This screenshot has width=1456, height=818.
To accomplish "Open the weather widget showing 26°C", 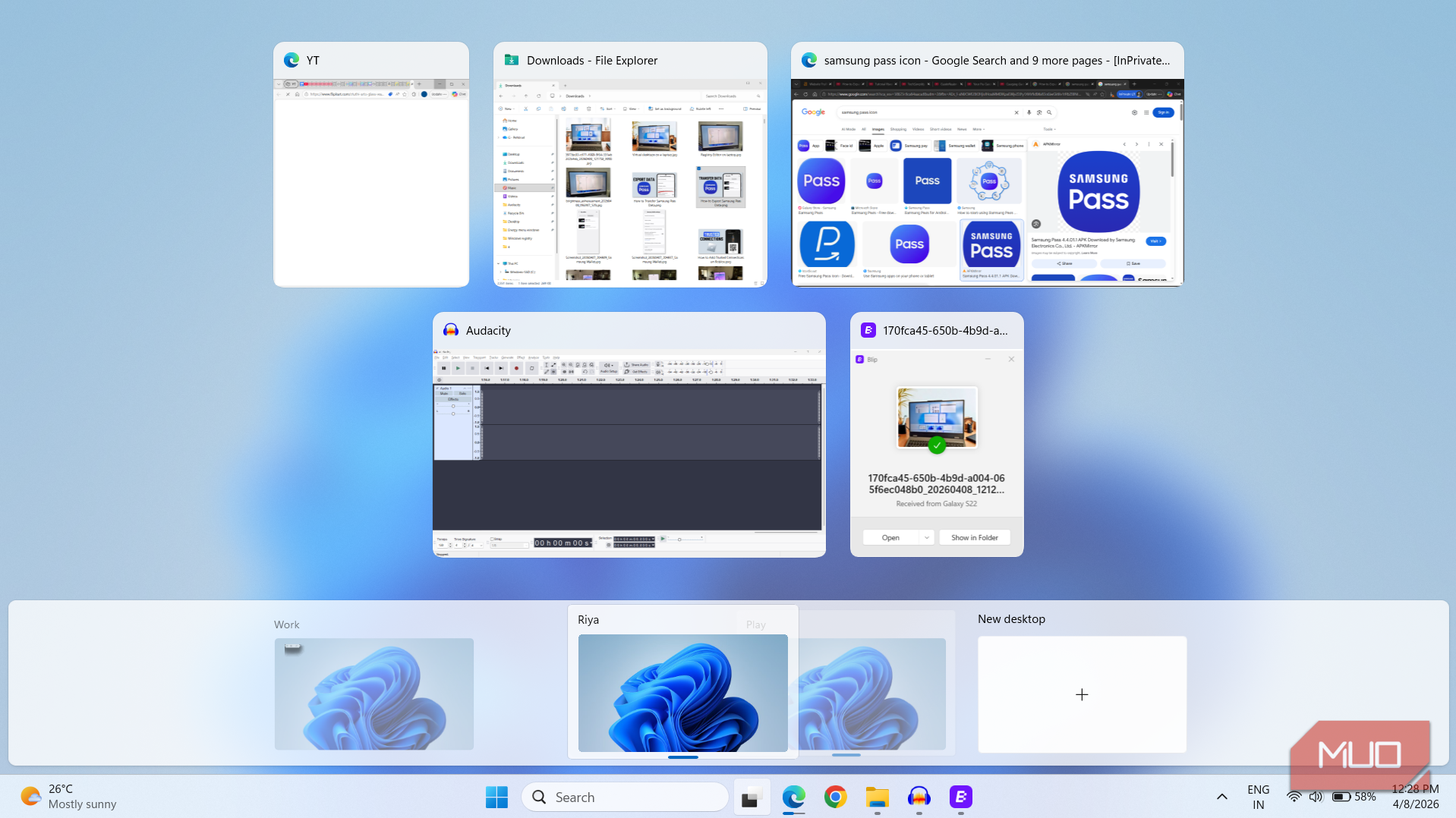I will pyautogui.click(x=68, y=797).
